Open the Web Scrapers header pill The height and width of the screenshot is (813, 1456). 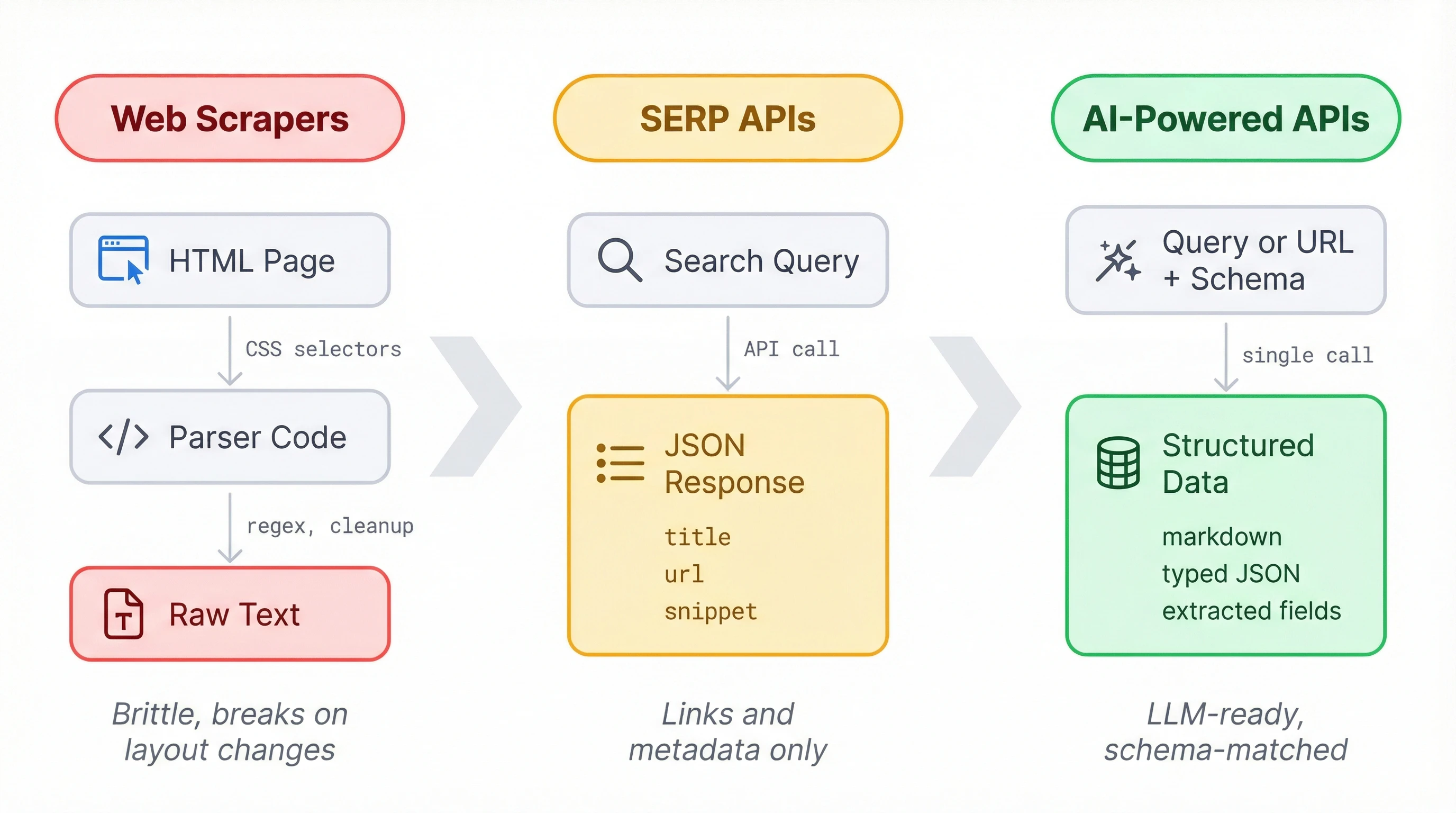pyautogui.click(x=230, y=118)
